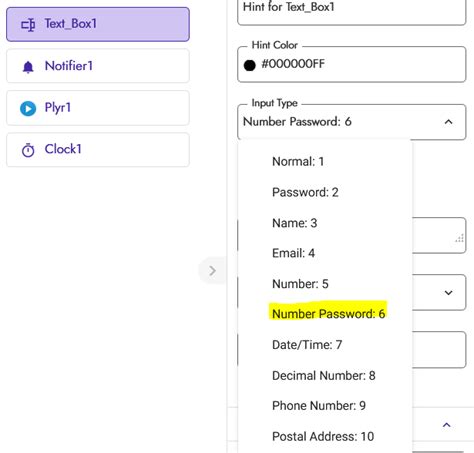Select the Clock1 component
474x453 pixels.
pyautogui.click(x=98, y=150)
